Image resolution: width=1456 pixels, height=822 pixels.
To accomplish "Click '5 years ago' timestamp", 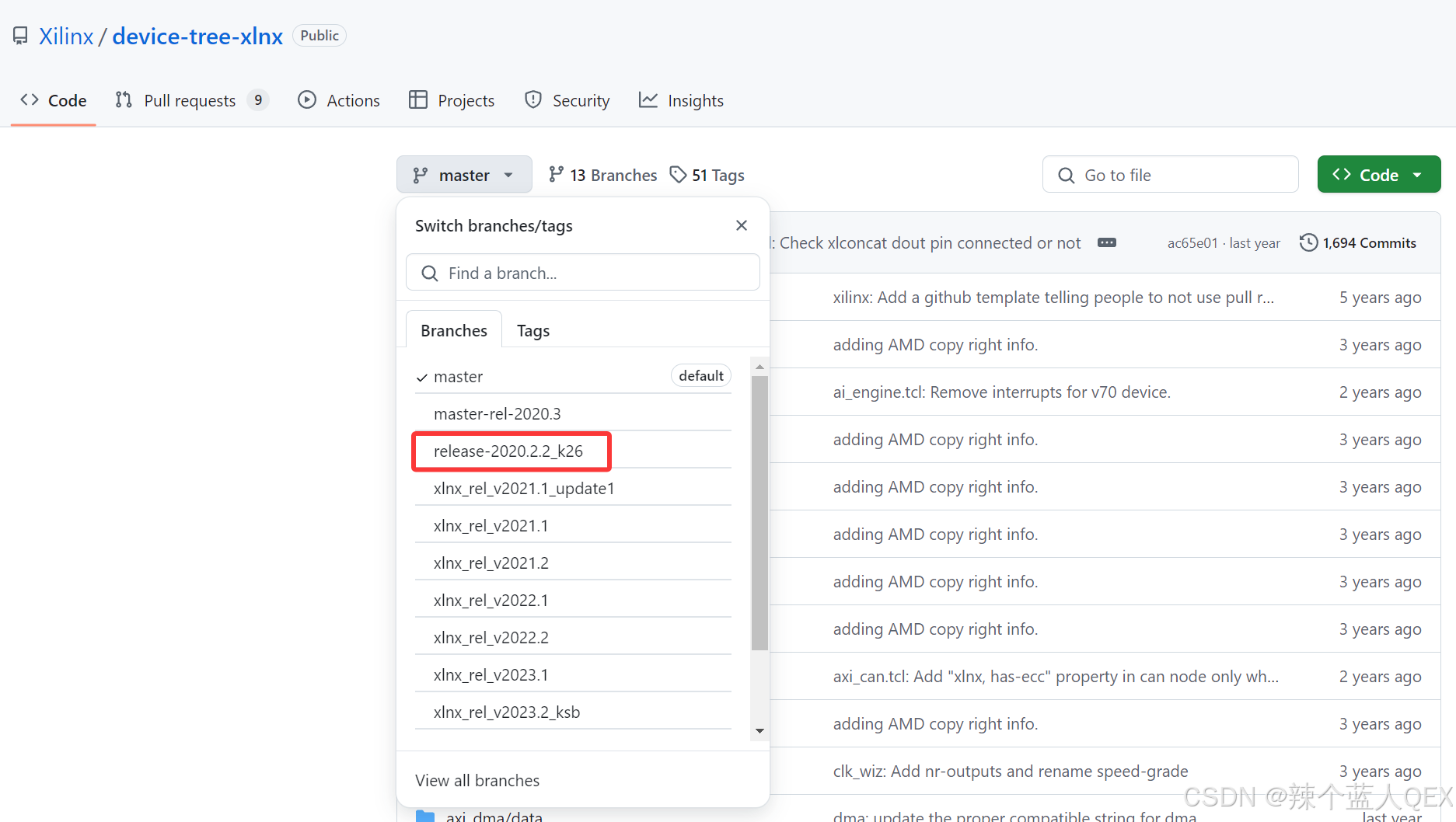I will coord(1380,298).
